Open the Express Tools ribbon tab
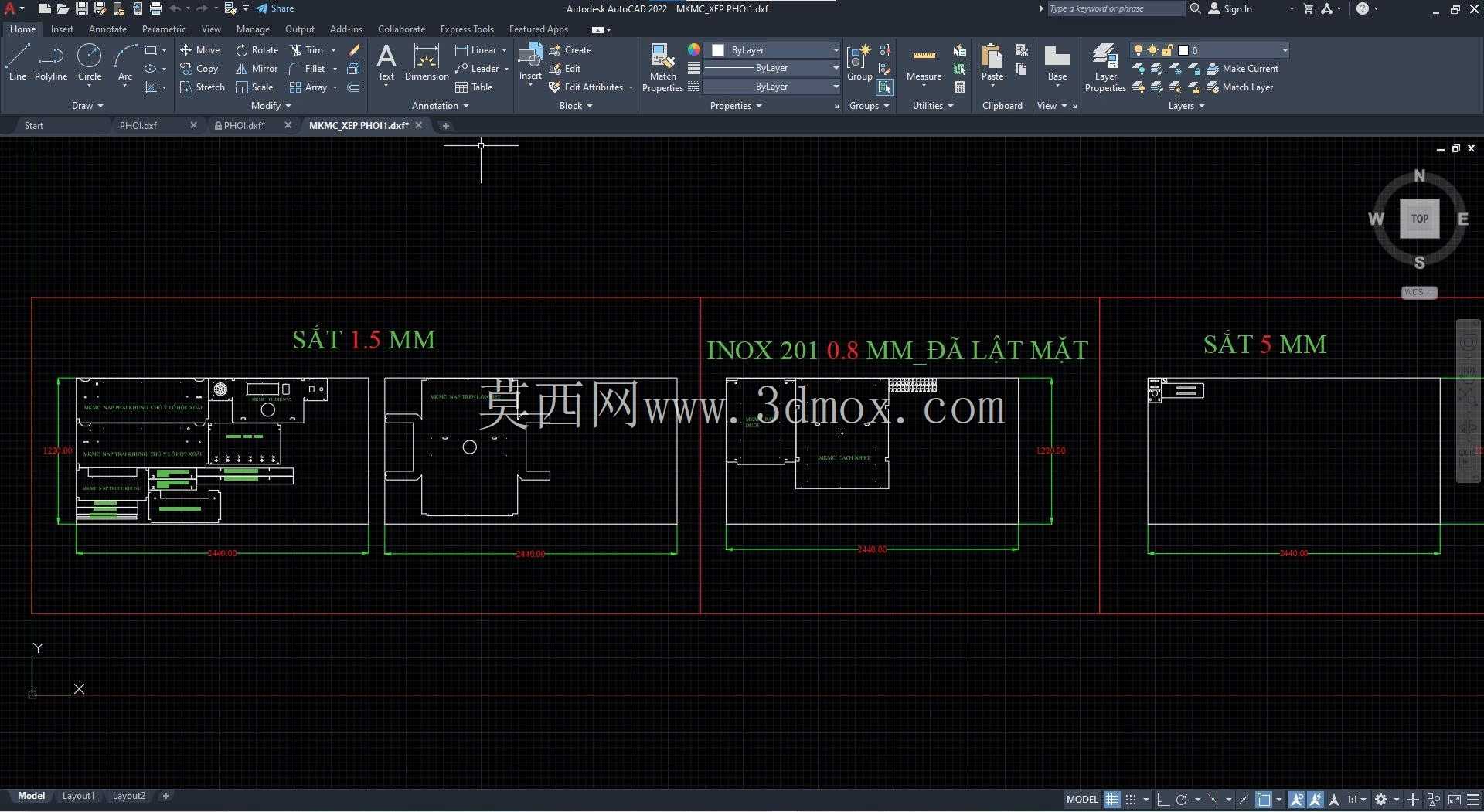This screenshot has width=1484, height=812. coord(467,29)
